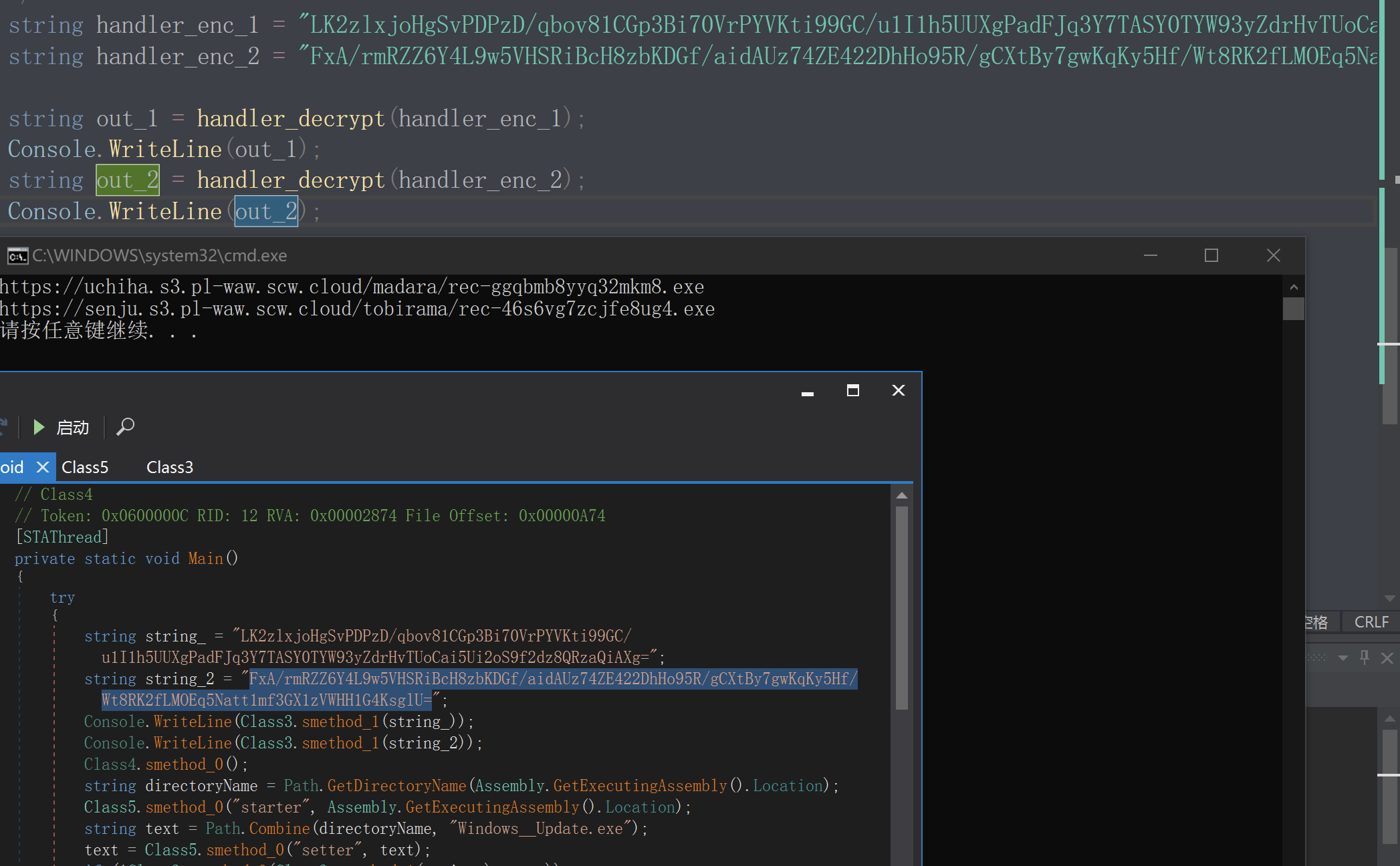This screenshot has width=1400, height=866.
Task: Click the cmd.exe title bar icon
Action: [17, 255]
